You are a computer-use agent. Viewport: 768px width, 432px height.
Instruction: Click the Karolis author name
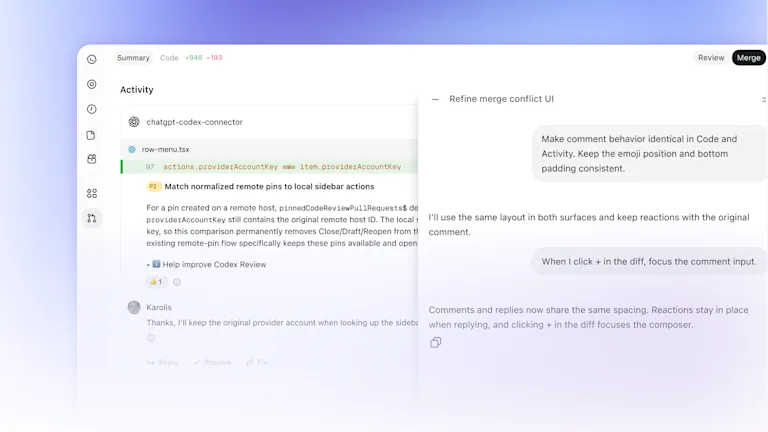point(159,308)
